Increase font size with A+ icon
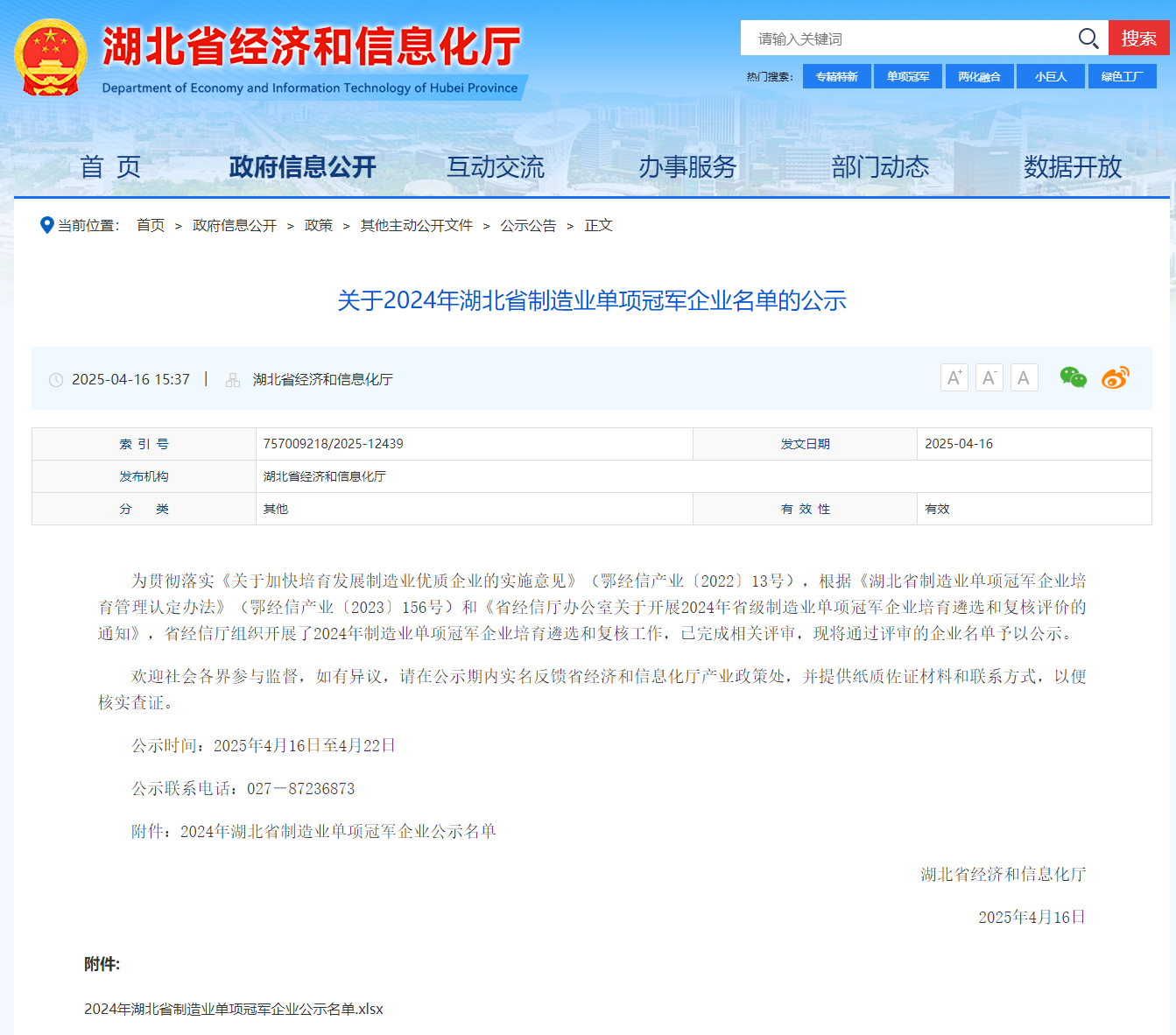 coord(954,377)
